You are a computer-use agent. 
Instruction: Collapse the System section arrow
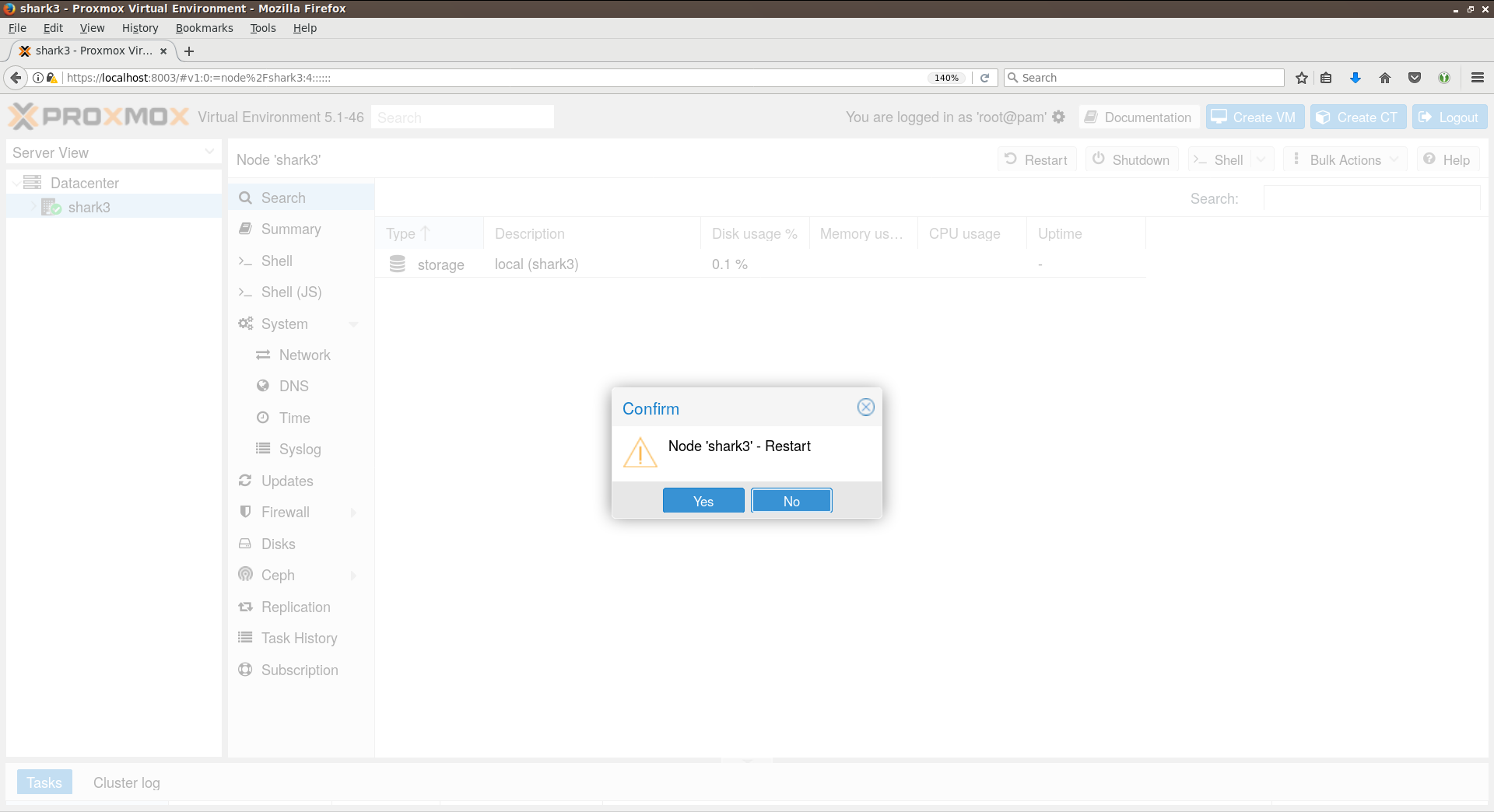coord(354,324)
